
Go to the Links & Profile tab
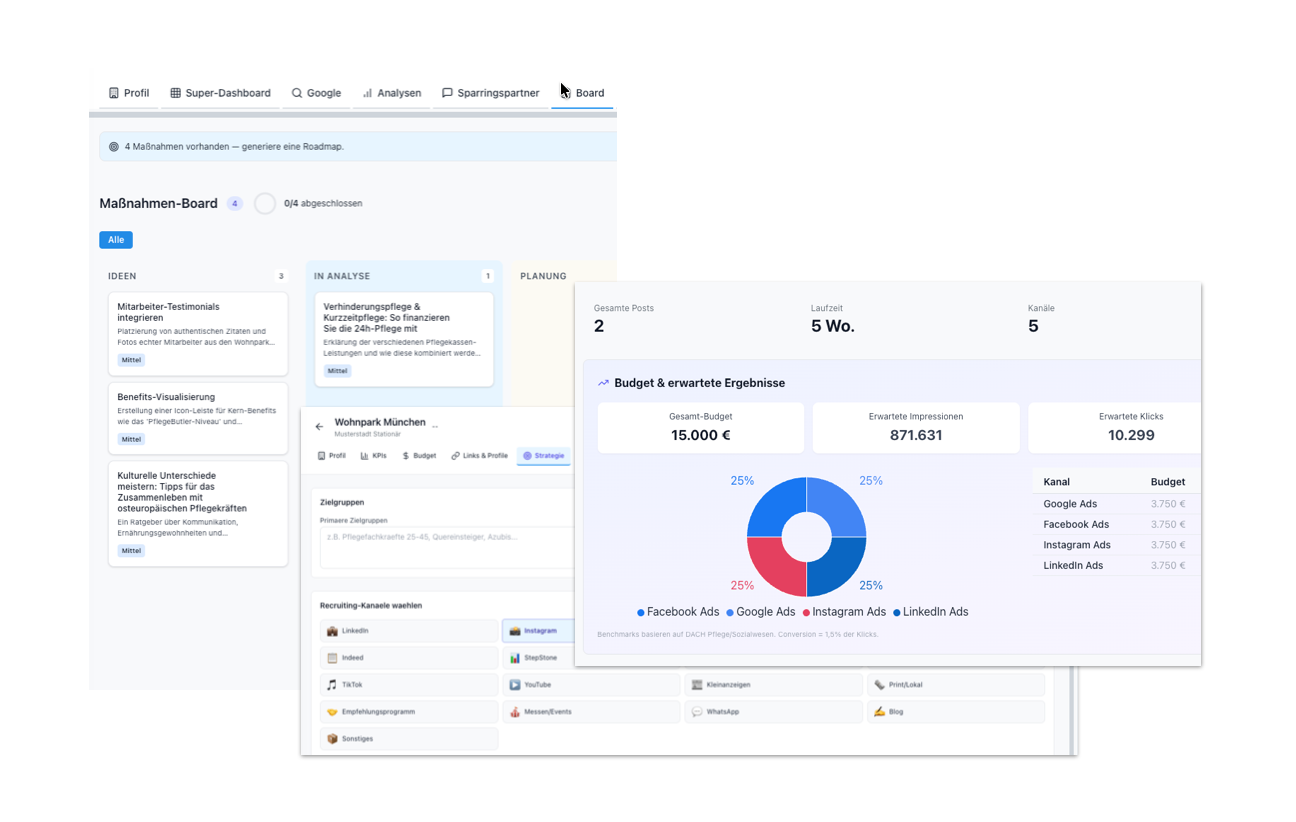point(479,456)
